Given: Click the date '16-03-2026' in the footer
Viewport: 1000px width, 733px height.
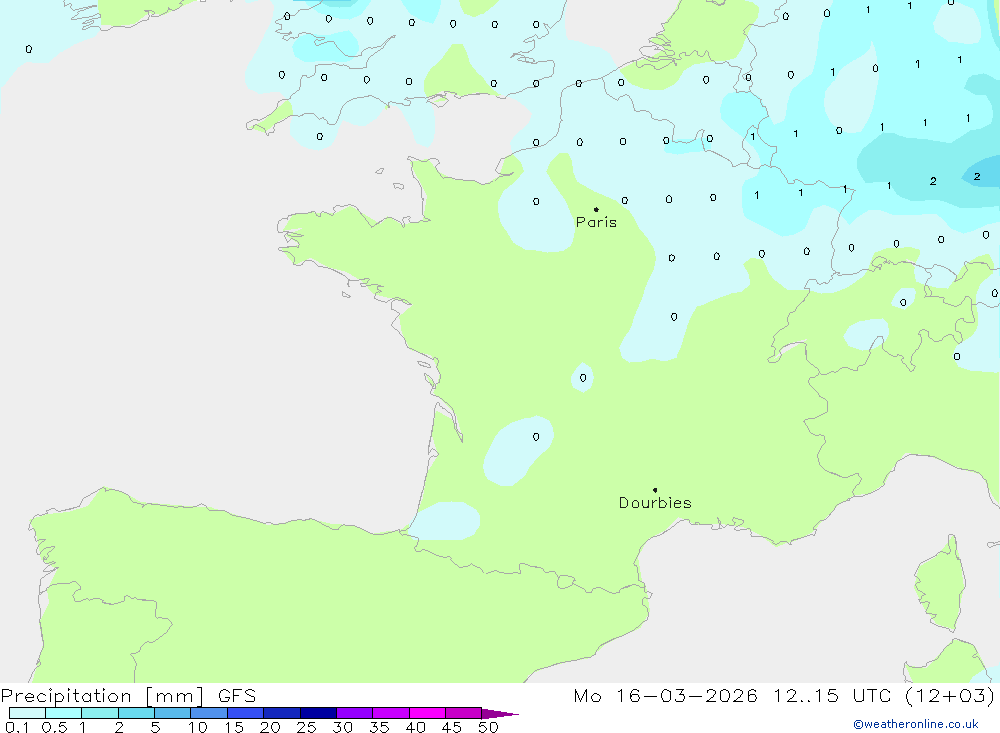Looking at the screenshot, I should [686, 695].
